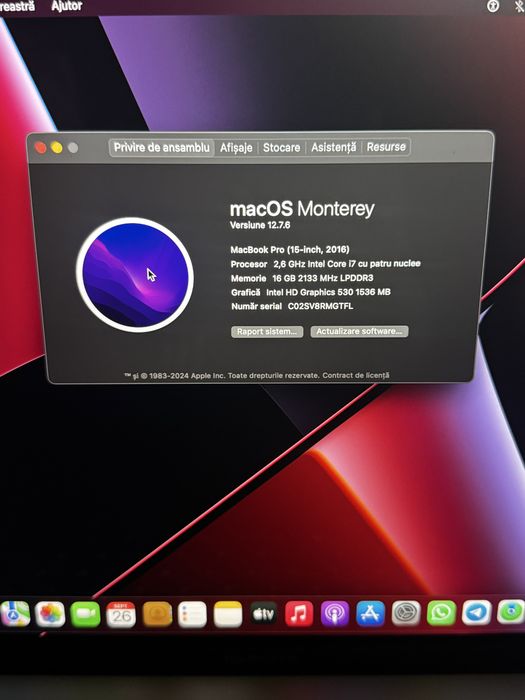Open Telegram in the Dock
Image resolution: width=525 pixels, height=700 pixels.
pyautogui.click(x=477, y=612)
